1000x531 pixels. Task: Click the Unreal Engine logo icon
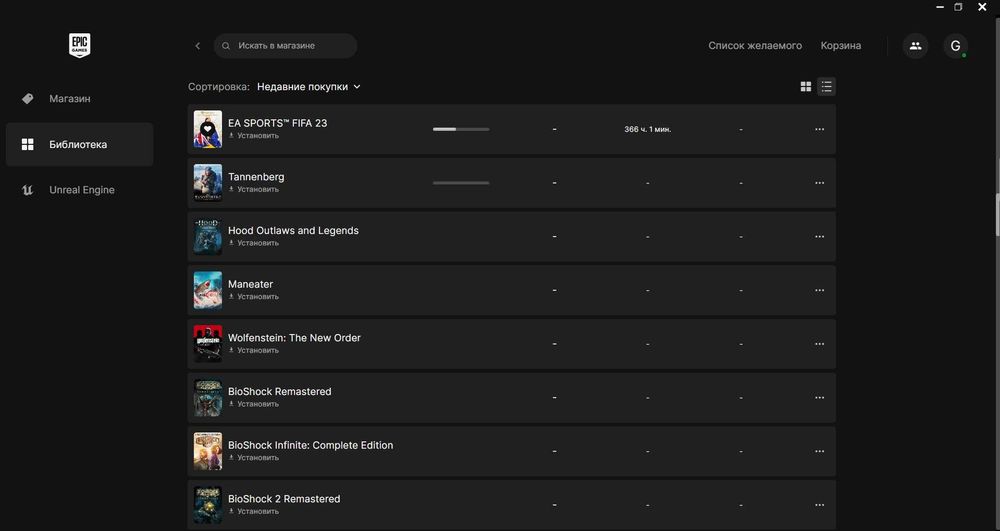pos(27,190)
